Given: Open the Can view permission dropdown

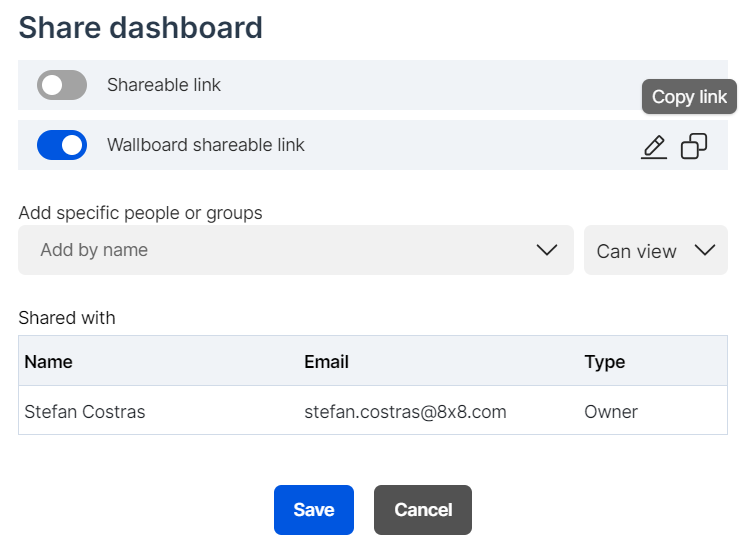Looking at the screenshot, I should coord(655,251).
